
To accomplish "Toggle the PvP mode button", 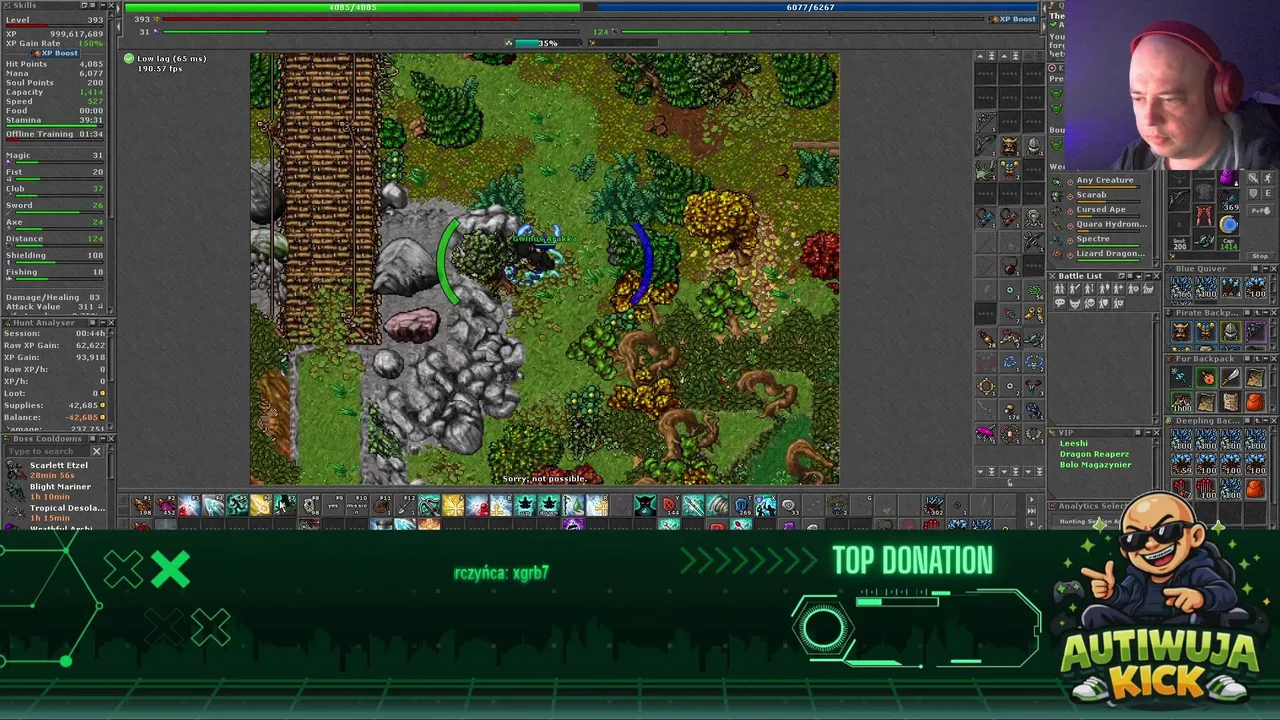I will pyautogui.click(x=1261, y=211).
